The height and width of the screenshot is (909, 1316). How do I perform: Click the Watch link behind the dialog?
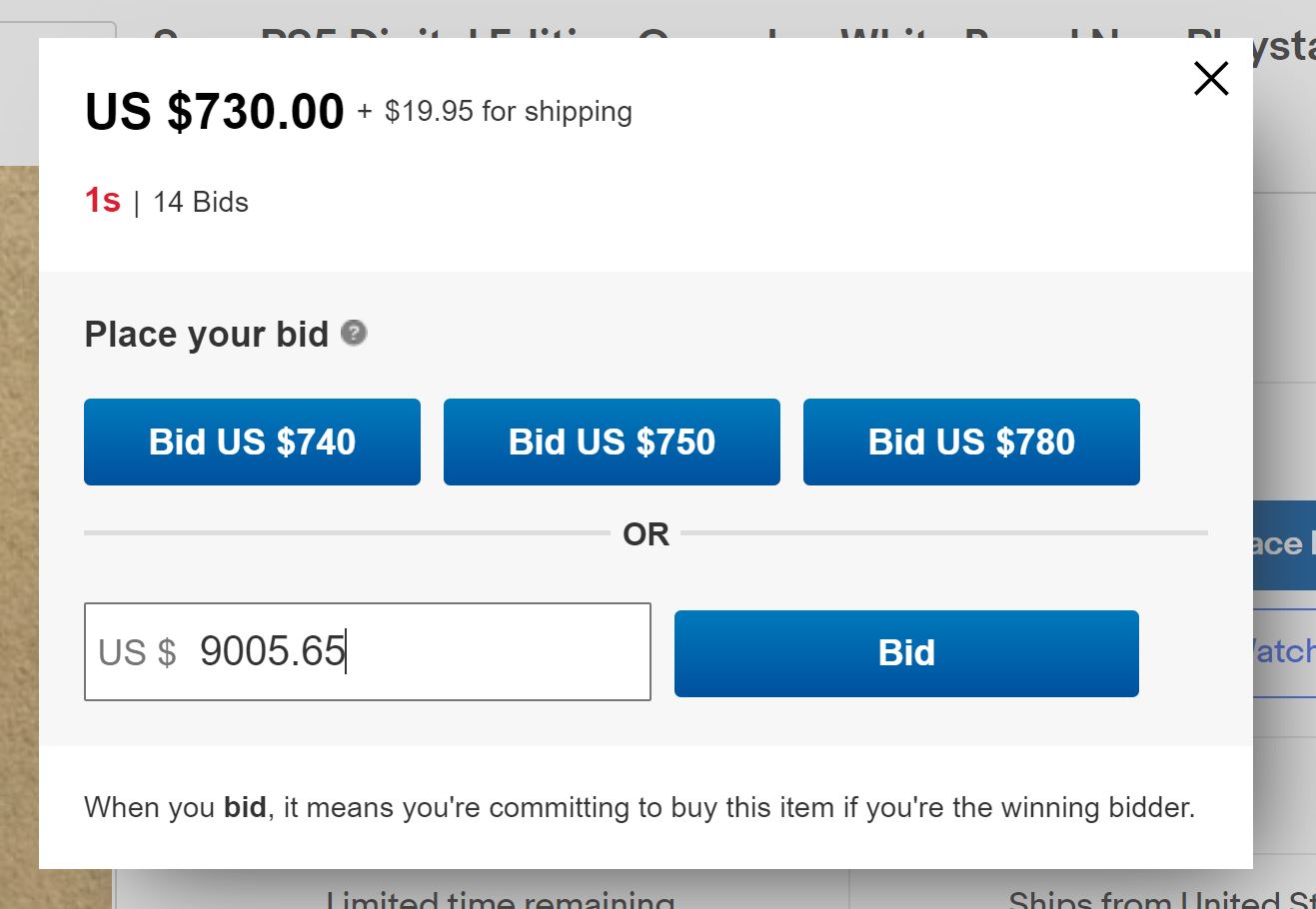click(1290, 650)
